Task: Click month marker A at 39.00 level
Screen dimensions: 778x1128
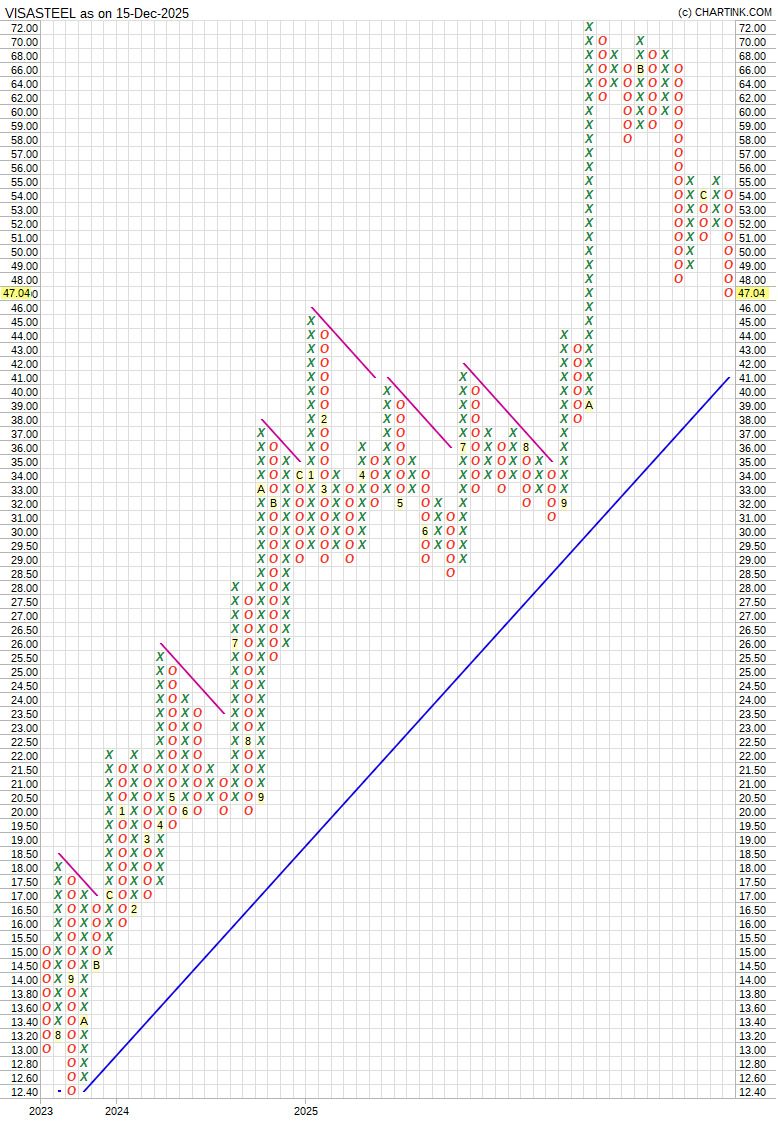Action: 590,405
